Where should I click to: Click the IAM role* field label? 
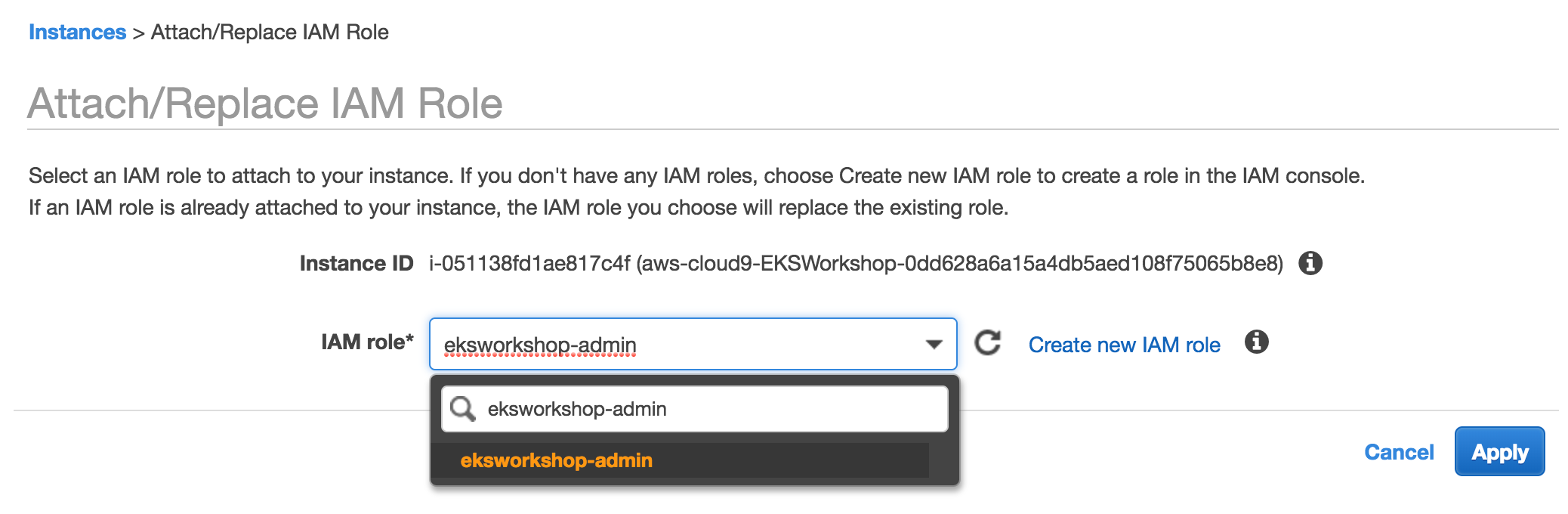[367, 342]
